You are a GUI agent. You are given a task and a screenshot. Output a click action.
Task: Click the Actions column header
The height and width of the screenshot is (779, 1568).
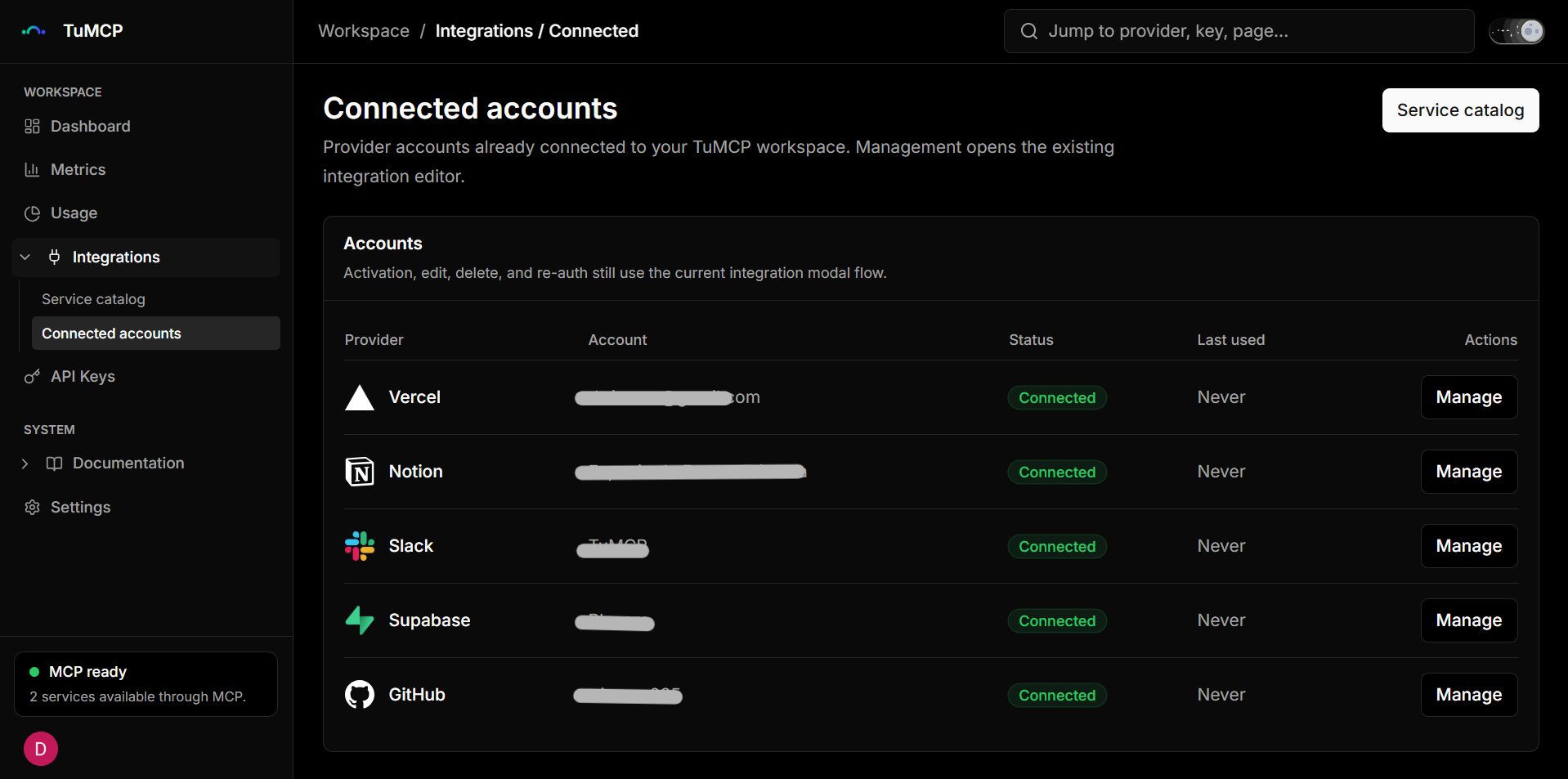click(1491, 340)
